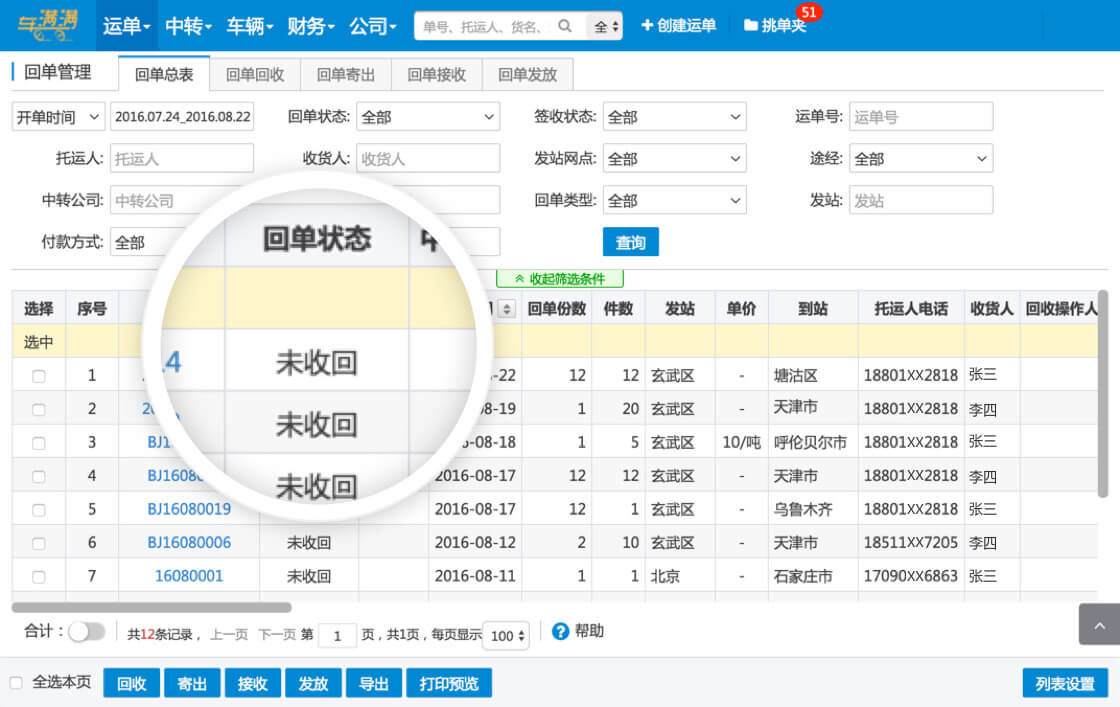Switch to the 回单发放 tab
Viewport: 1120px width, 707px height.
527,74
